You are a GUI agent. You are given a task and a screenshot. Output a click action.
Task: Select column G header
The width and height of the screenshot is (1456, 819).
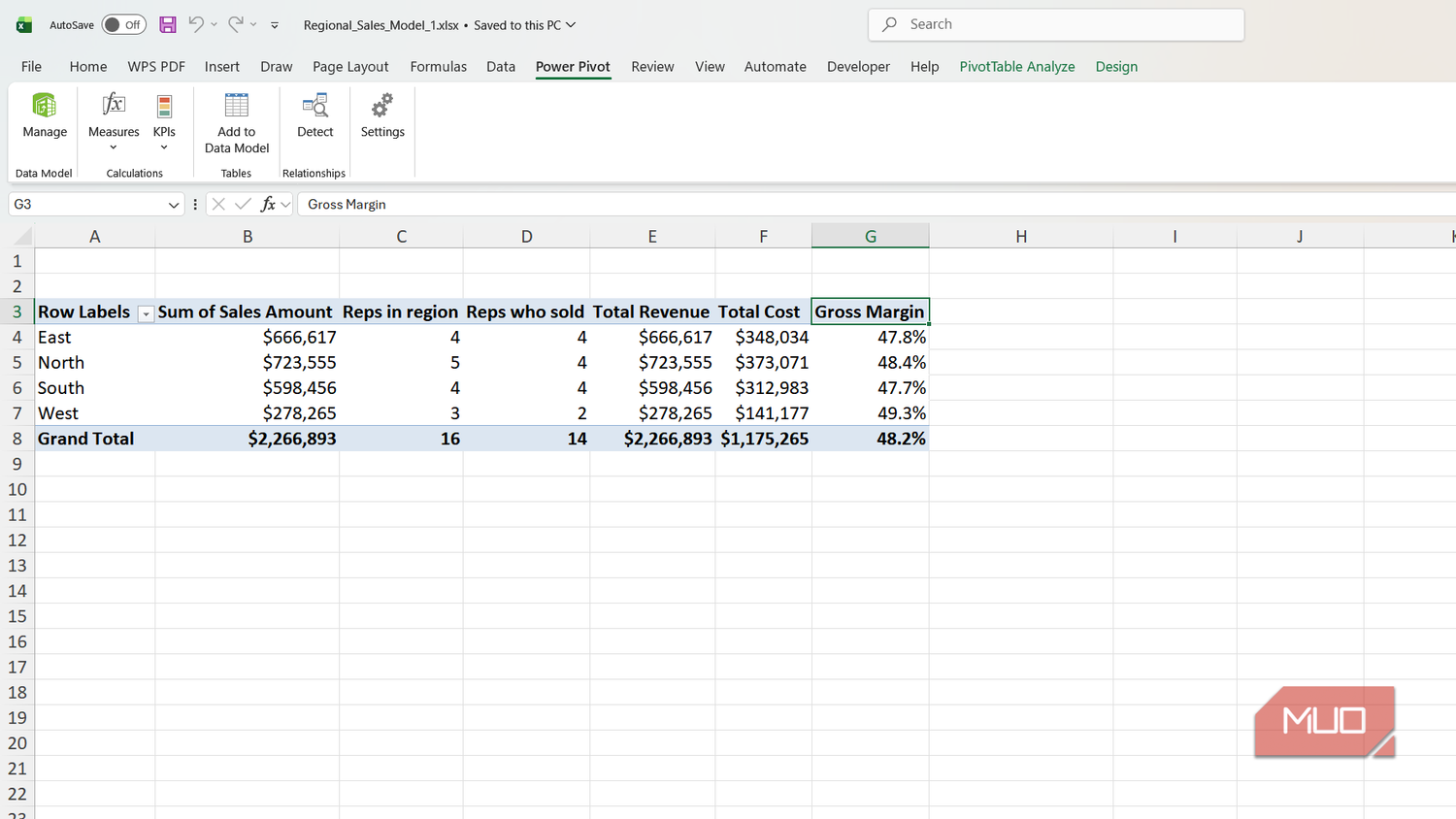tap(871, 236)
